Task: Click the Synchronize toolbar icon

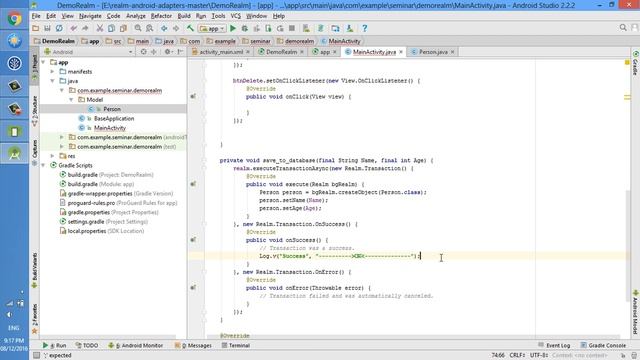Action: [59, 29]
